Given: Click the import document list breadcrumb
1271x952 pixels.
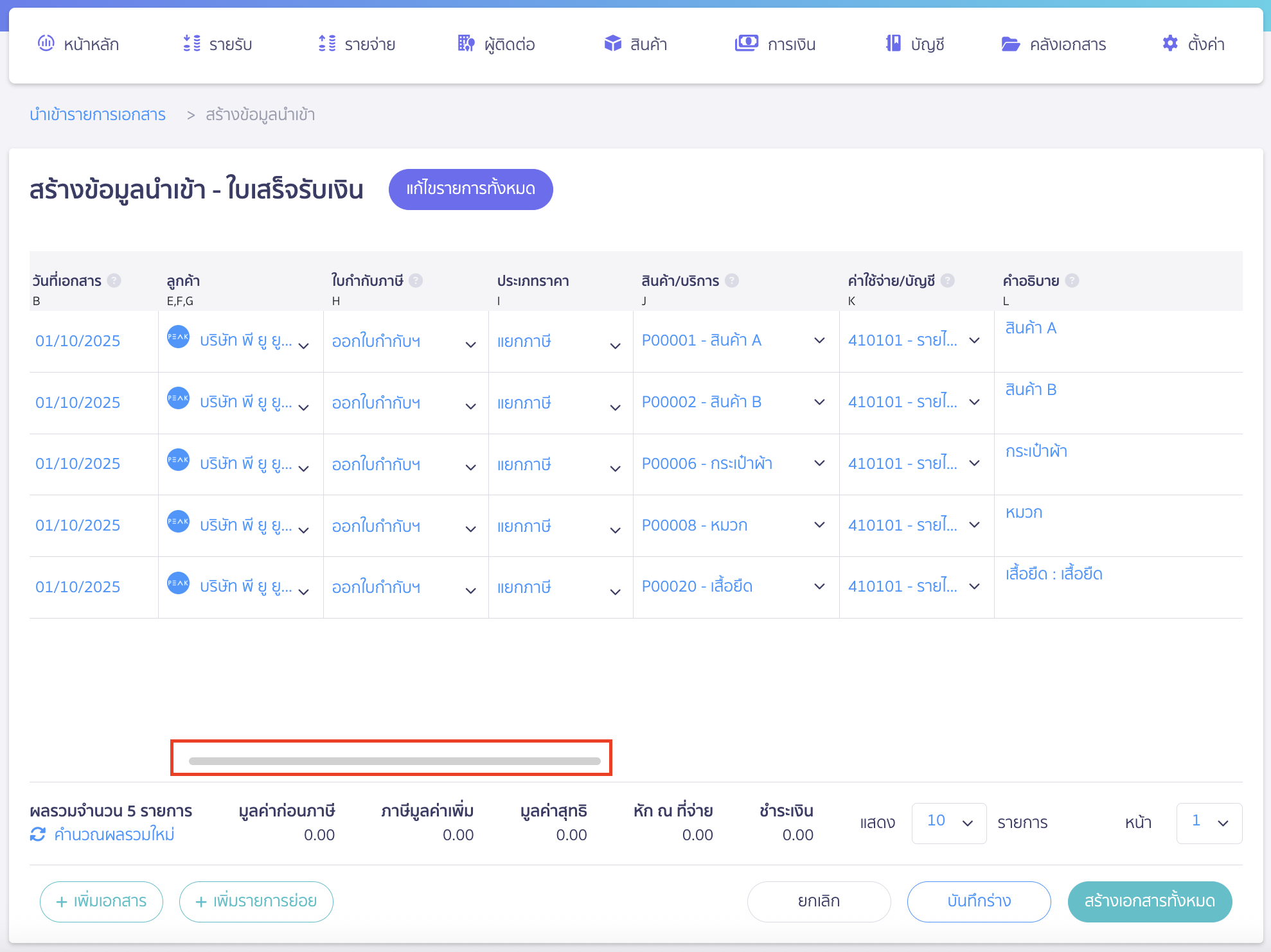Looking at the screenshot, I should (x=98, y=115).
